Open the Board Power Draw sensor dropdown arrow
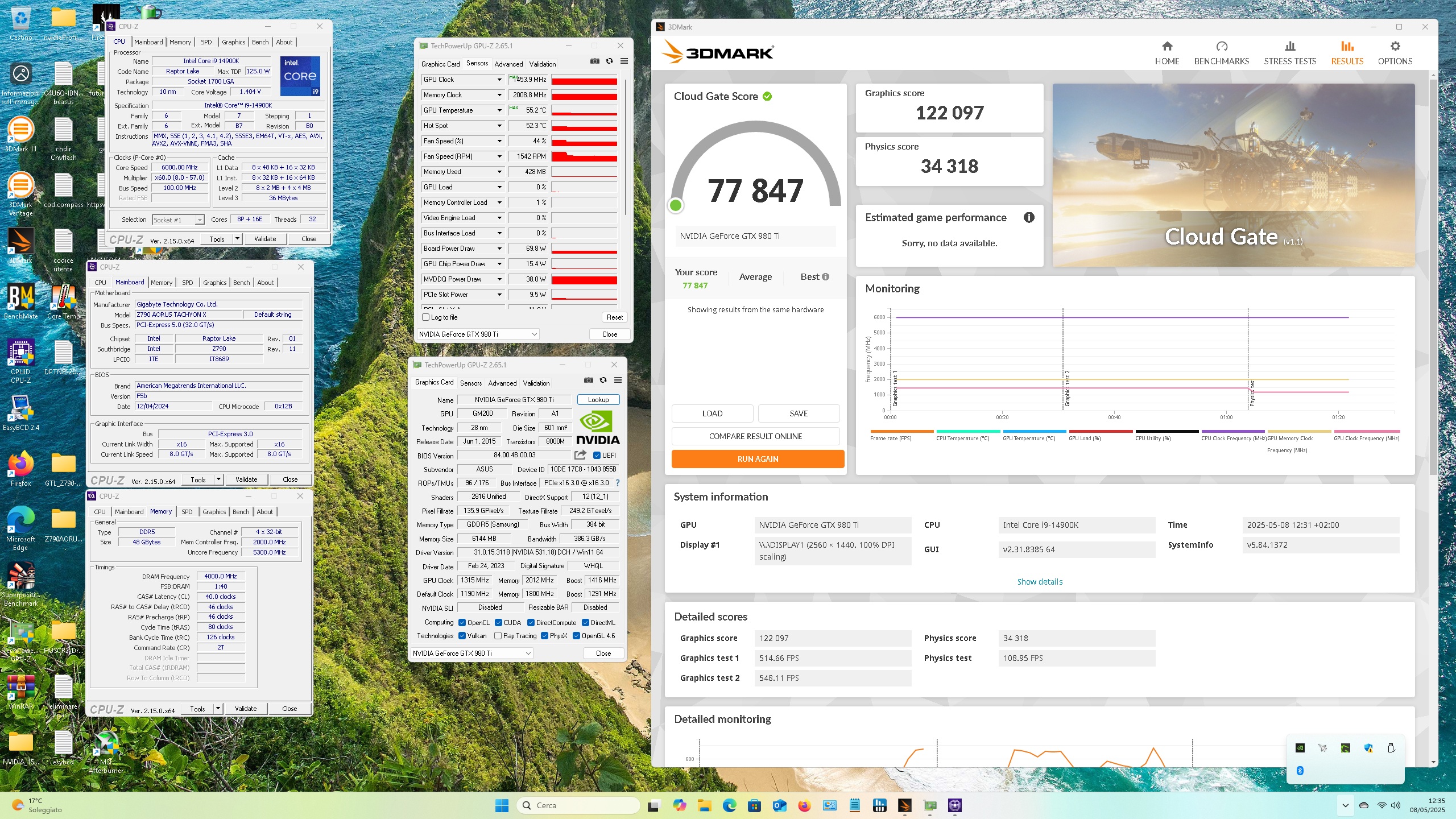The height and width of the screenshot is (819, 1456). [499, 249]
